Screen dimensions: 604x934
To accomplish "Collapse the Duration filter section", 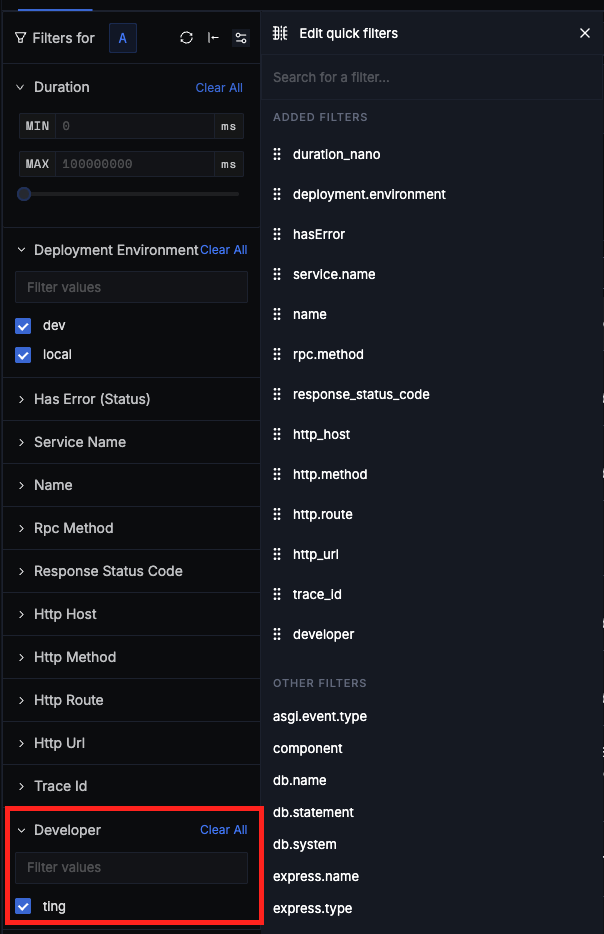I will pyautogui.click(x=21, y=87).
